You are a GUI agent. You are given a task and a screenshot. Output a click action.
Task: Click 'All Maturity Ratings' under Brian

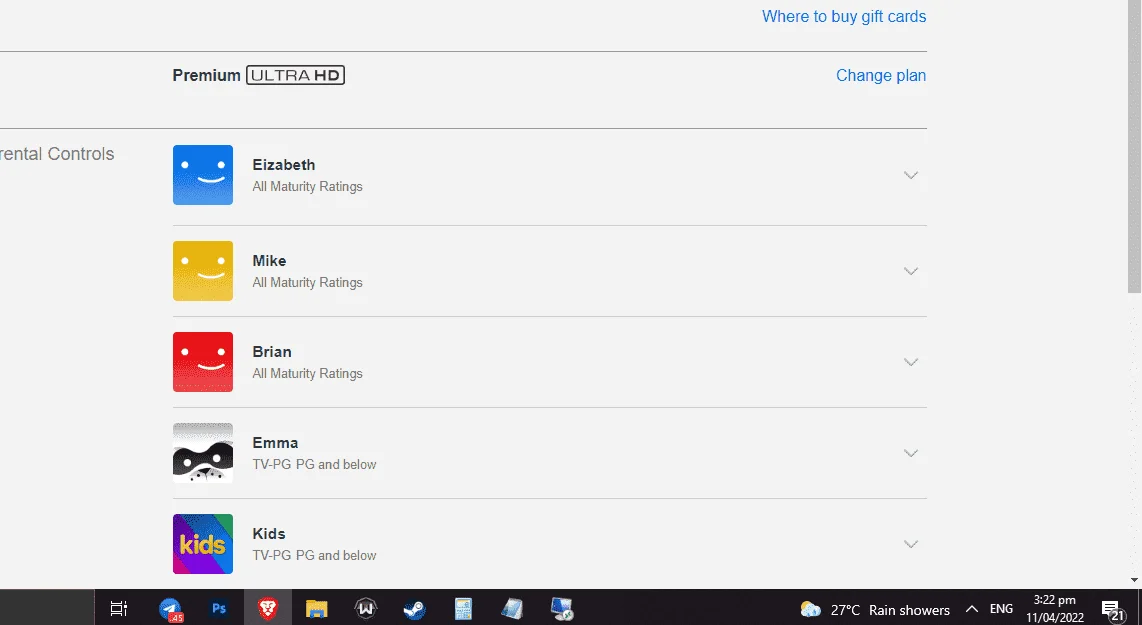307,374
